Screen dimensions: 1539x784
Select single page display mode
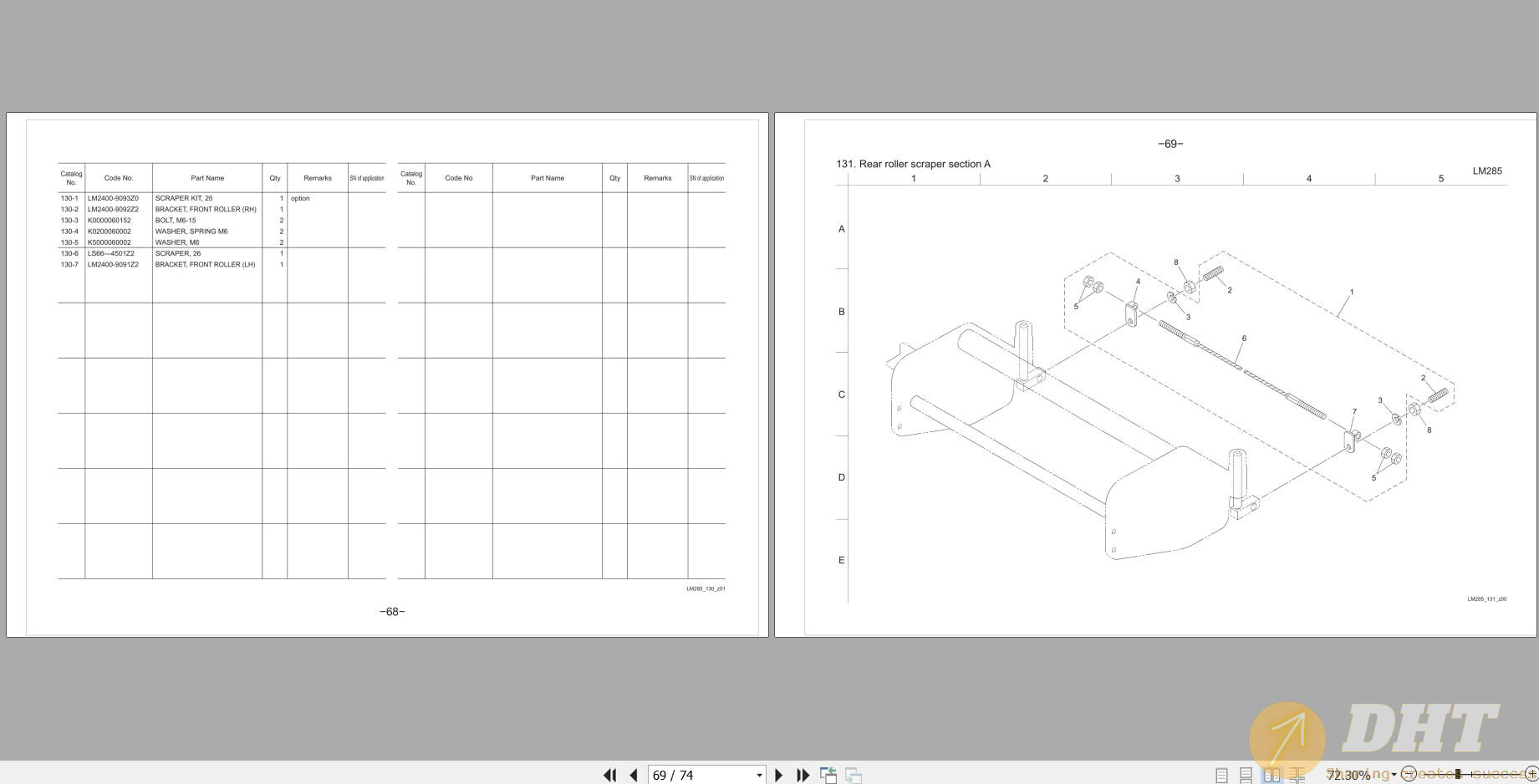pos(1221,775)
